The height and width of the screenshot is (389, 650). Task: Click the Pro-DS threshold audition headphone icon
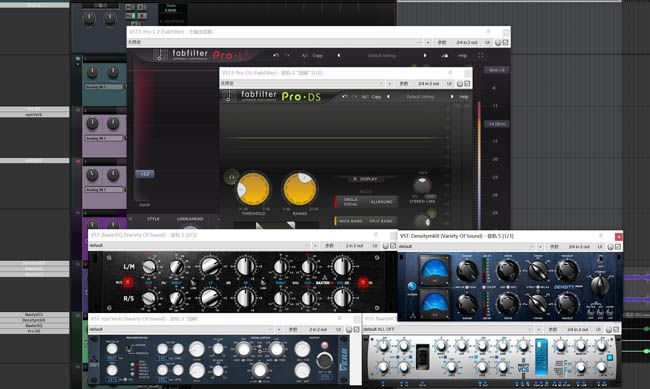[231, 178]
